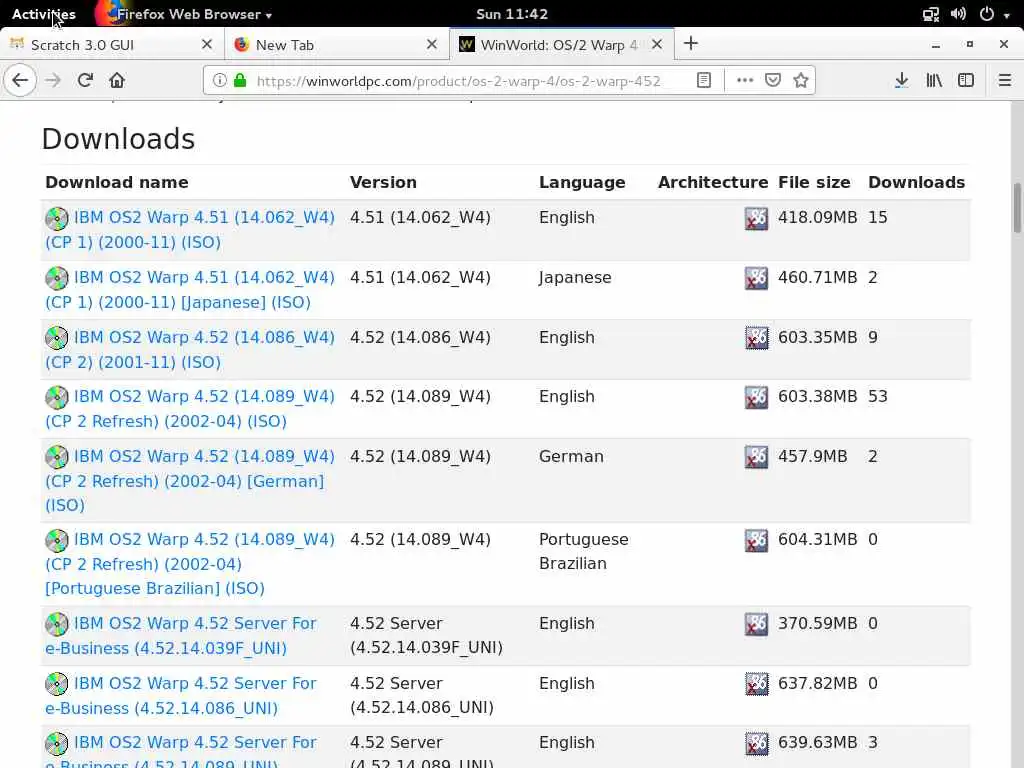Screen dimensions: 1024x768
Task: Open the Activities overview
Action: 44,14
